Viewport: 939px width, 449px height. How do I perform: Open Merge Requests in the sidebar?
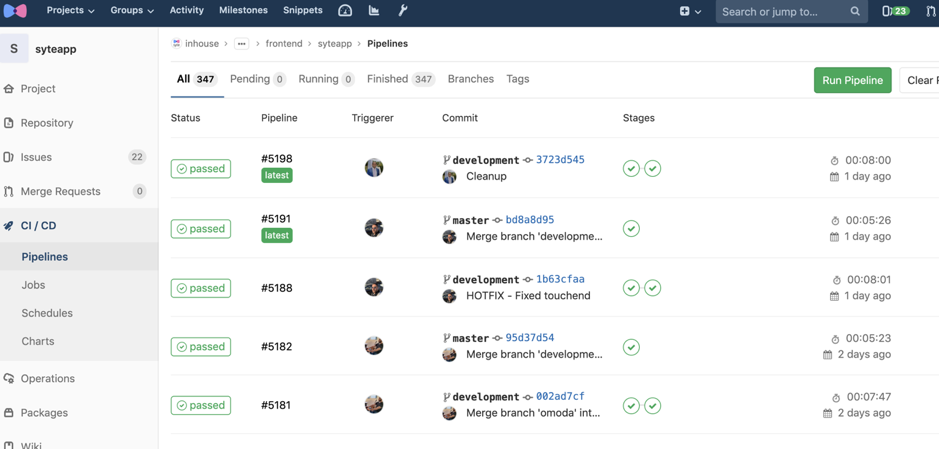pos(60,191)
